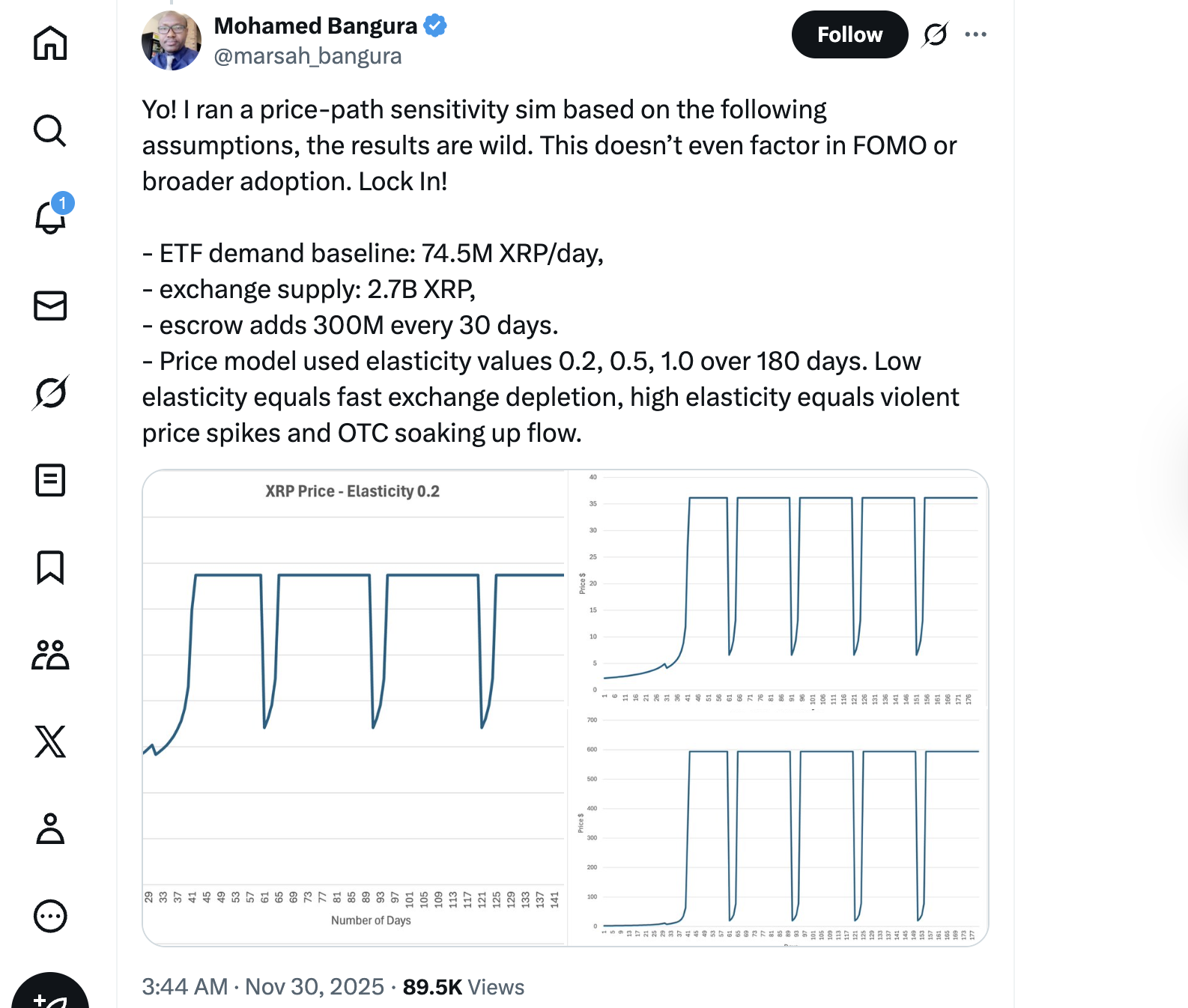Open the Elasticity 0.2 chart image
Image resolution: width=1188 pixels, height=1008 pixels.
(354, 708)
